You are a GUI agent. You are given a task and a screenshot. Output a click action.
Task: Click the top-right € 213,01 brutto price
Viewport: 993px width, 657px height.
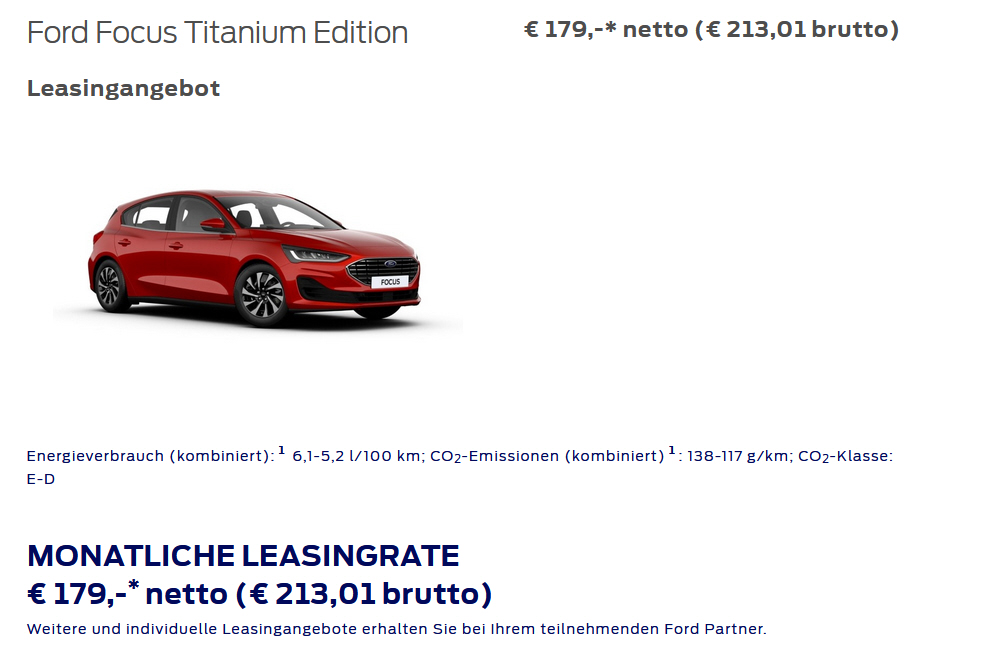pos(797,29)
